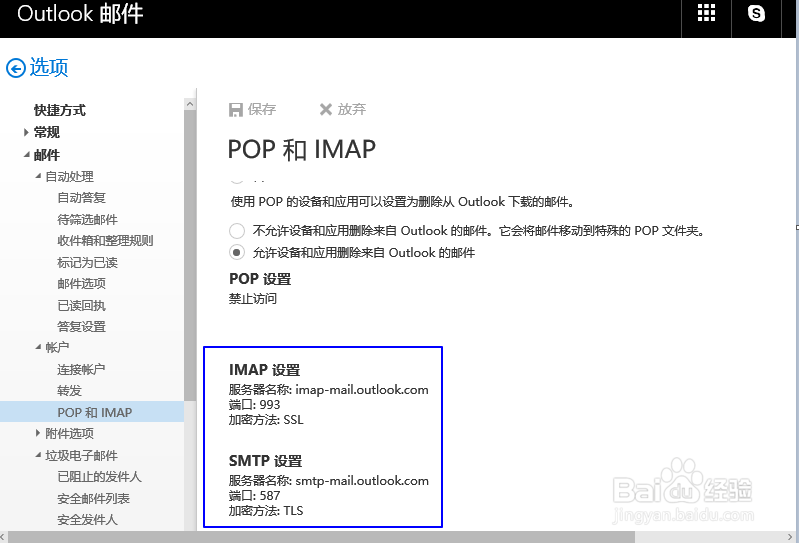Click the SMTP 设置 heading

pyautogui.click(x=265, y=461)
